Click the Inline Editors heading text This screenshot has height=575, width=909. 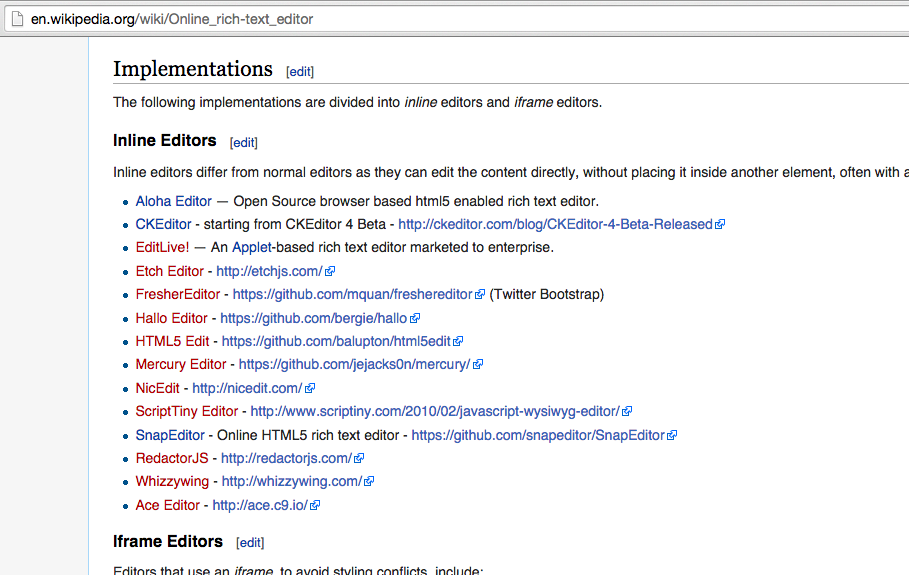(x=165, y=141)
